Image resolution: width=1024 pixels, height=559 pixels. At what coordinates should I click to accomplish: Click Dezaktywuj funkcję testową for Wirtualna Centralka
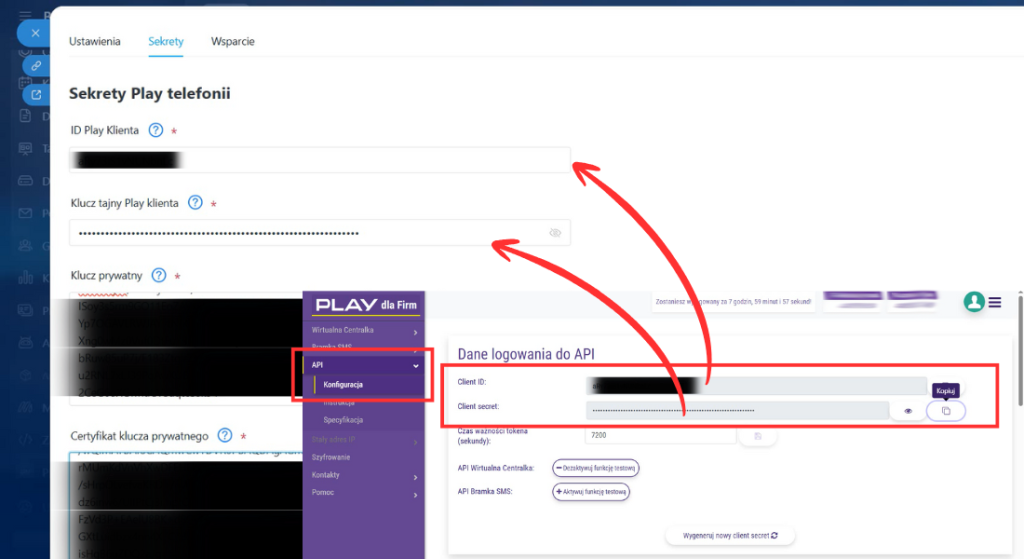coord(595,467)
